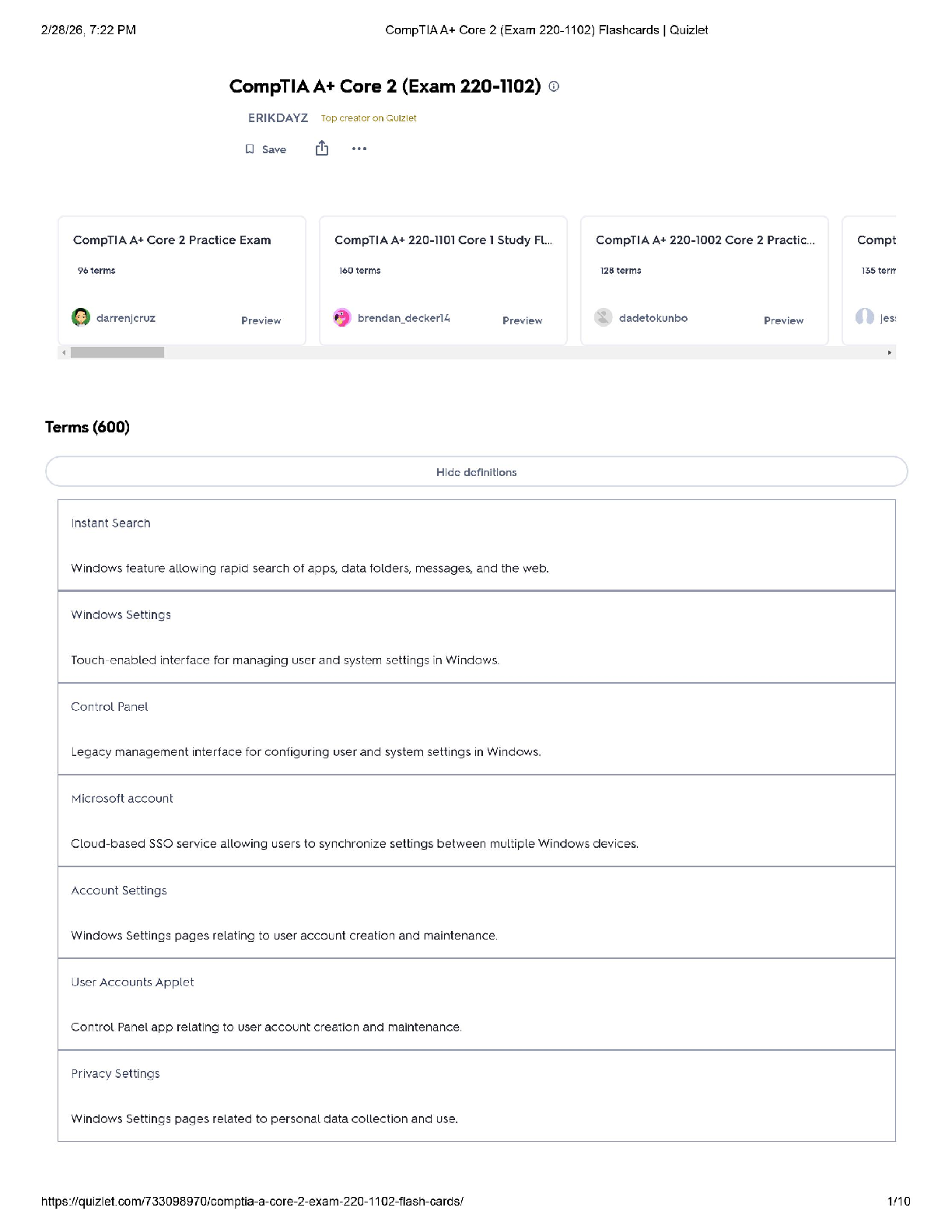Select the Microsoft account term
The image size is (952, 1232).
coord(122,799)
